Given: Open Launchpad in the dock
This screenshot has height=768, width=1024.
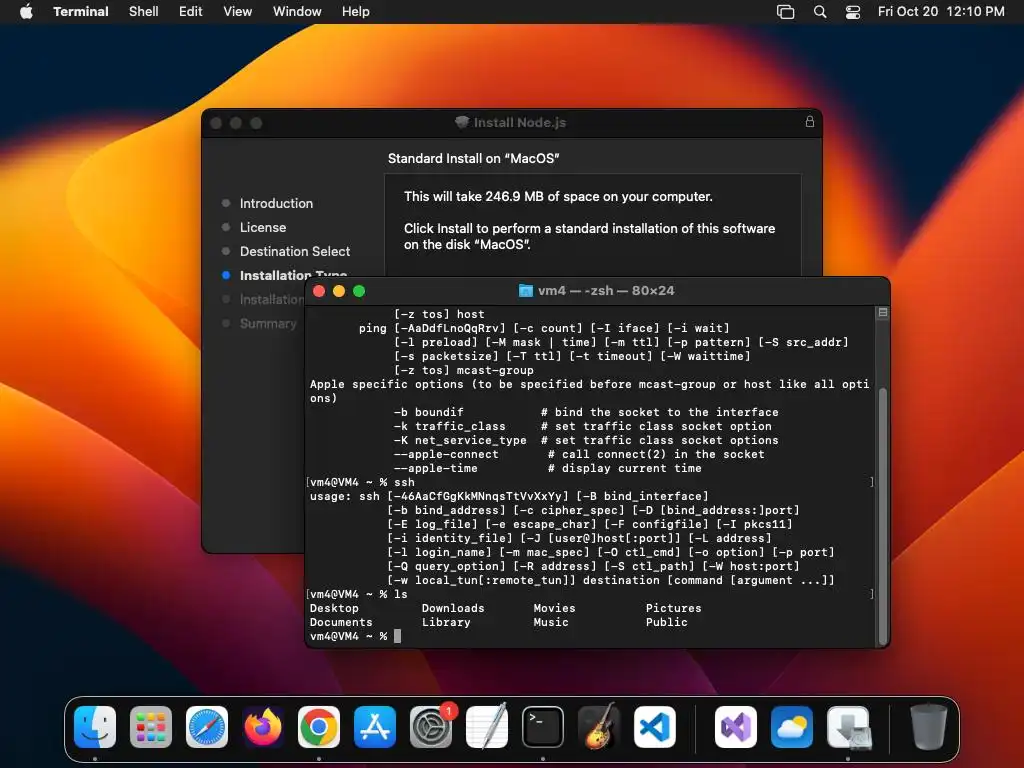Looking at the screenshot, I should 151,727.
